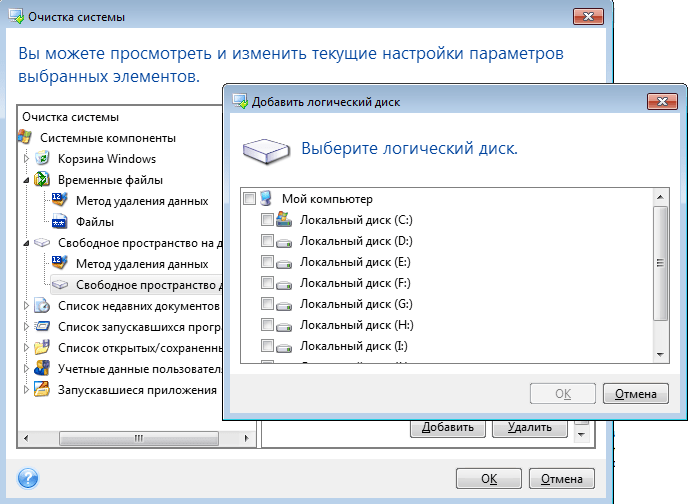
Task: Click the icon of Метод удаления данных under Свободное пространство
Action: coord(60,263)
